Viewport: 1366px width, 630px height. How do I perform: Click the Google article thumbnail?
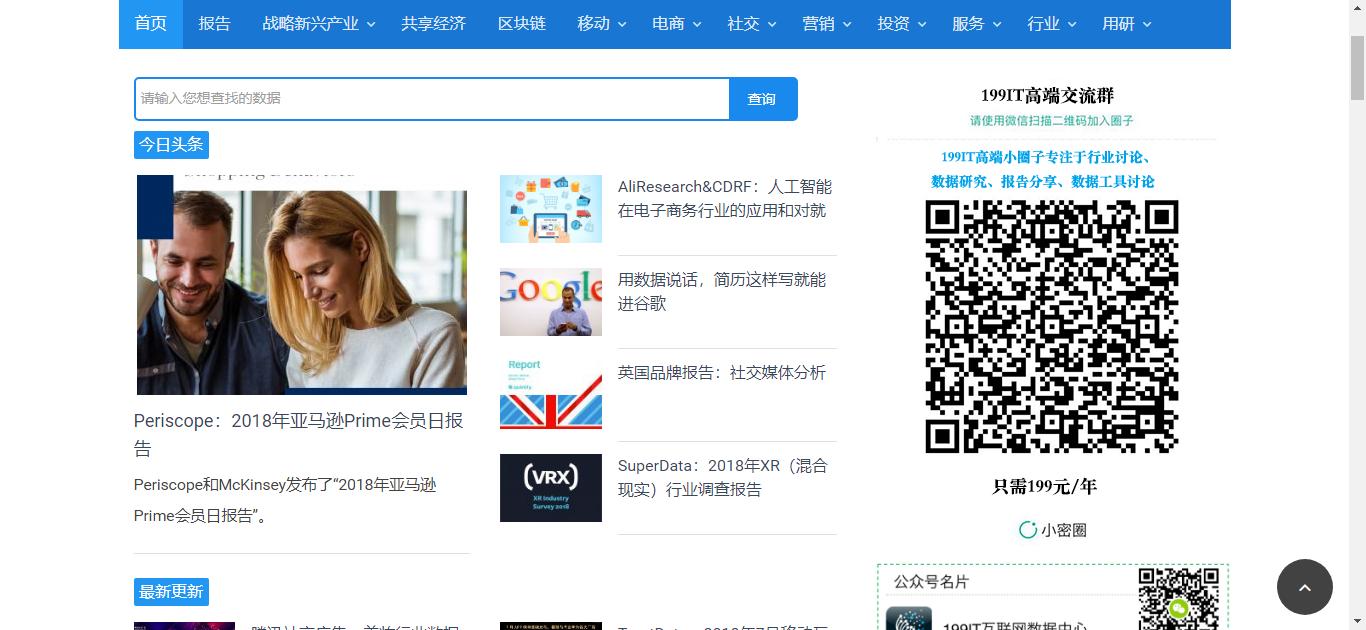[x=550, y=302]
